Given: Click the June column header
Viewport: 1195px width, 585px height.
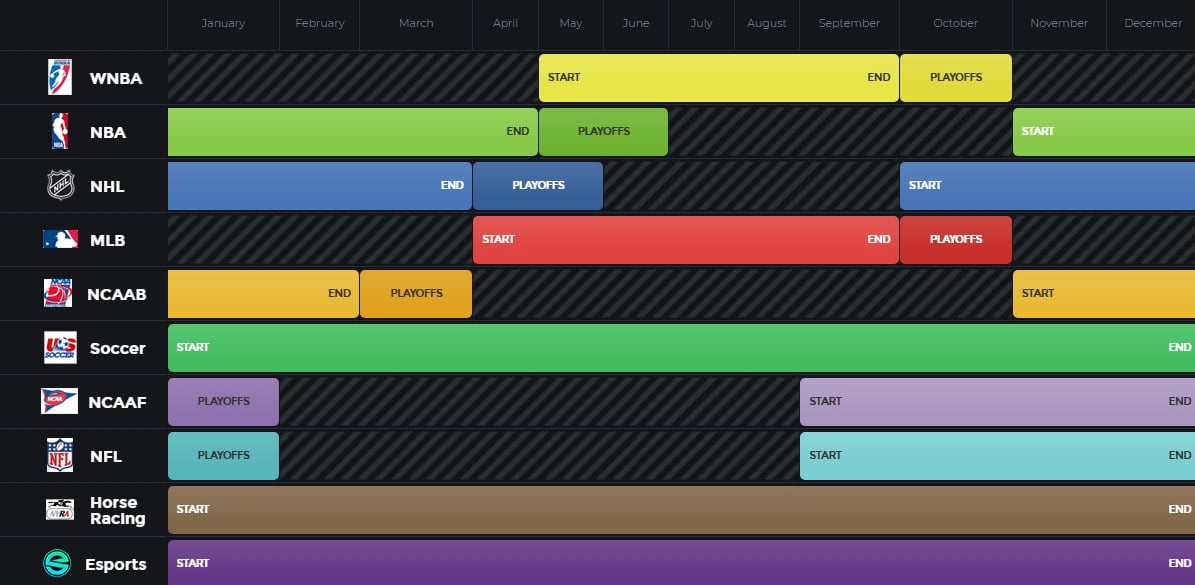Looking at the screenshot, I should [x=636, y=24].
